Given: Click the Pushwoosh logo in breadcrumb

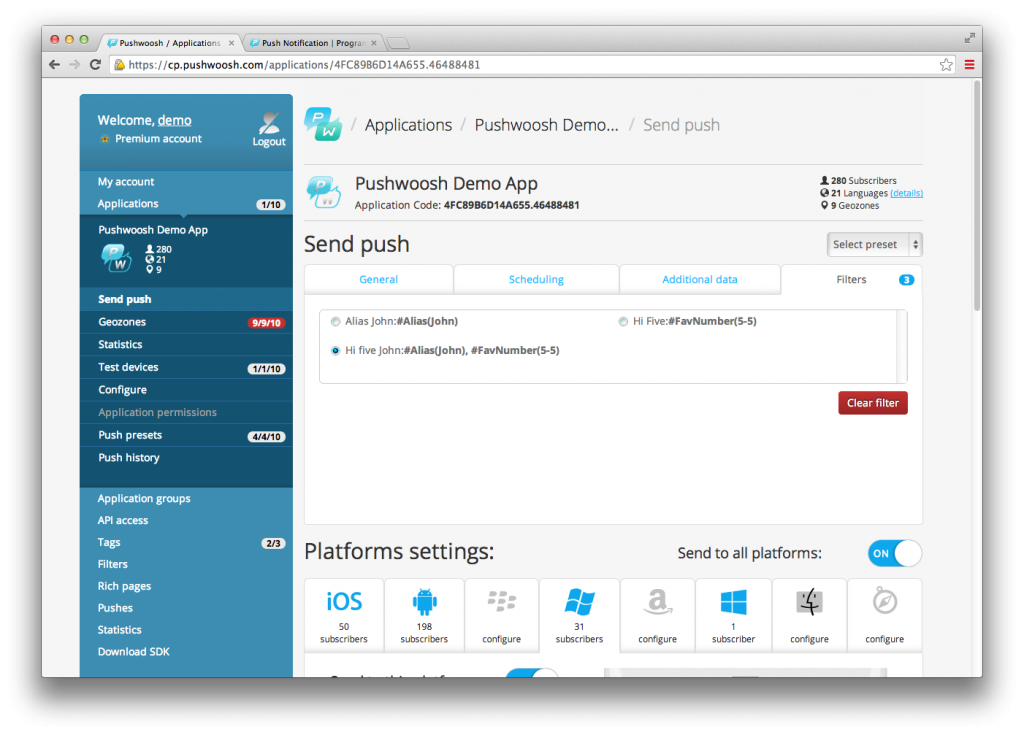Looking at the screenshot, I should click(323, 124).
